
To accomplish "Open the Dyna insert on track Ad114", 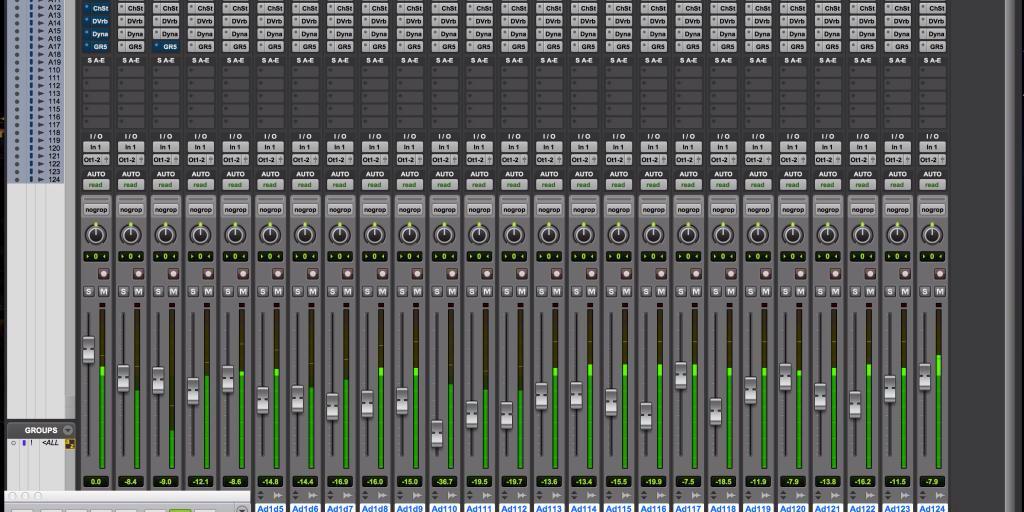I will [x=584, y=34].
